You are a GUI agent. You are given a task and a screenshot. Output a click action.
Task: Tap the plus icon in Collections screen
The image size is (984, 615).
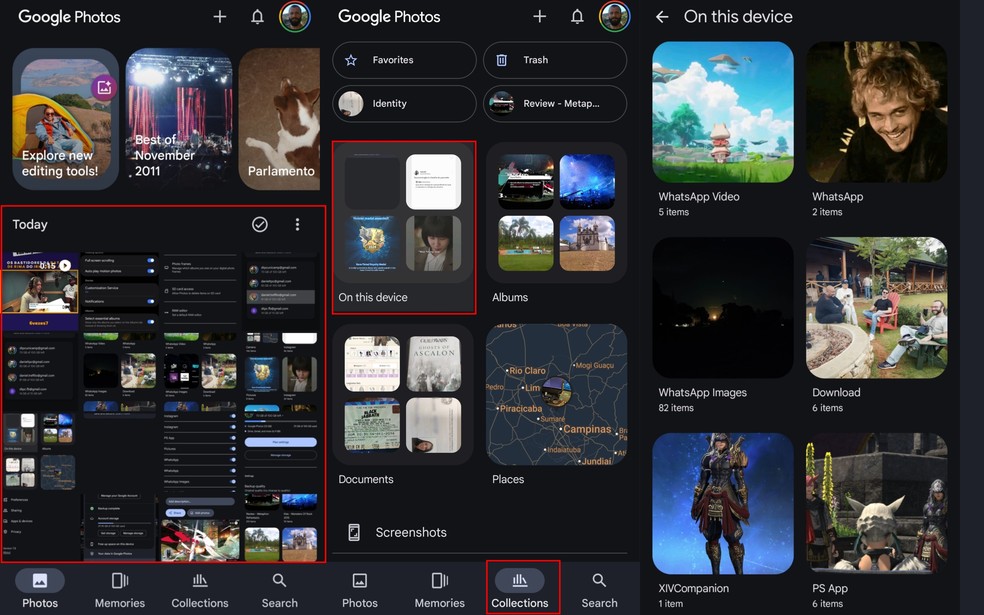(540, 16)
